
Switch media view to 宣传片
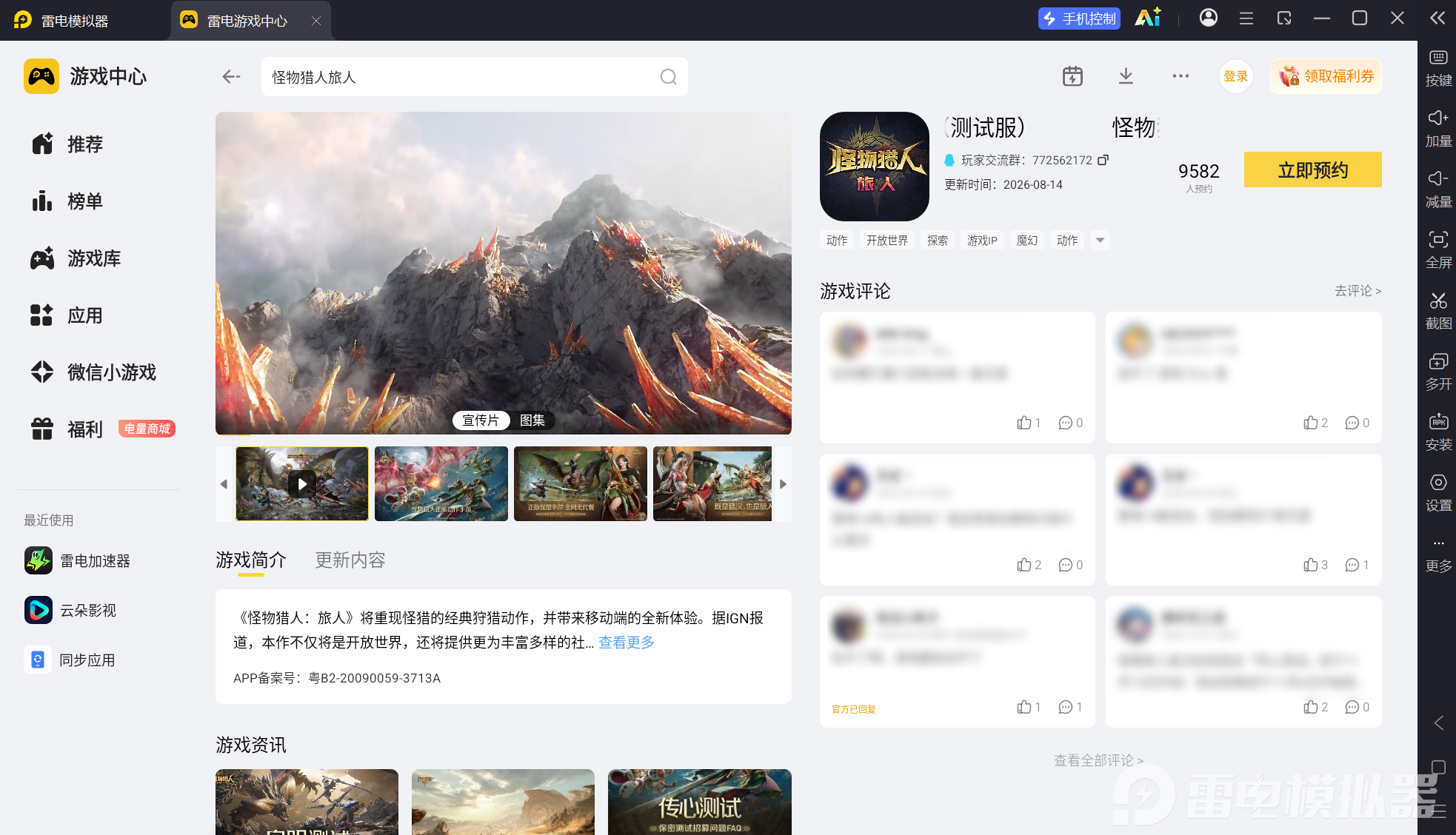click(481, 420)
